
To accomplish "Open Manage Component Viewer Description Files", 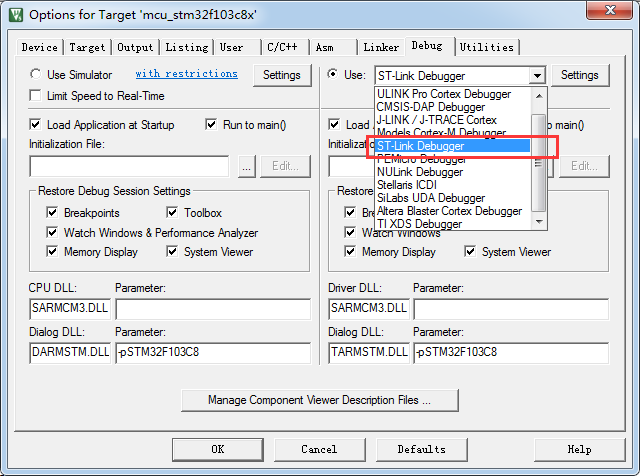I will click(x=319, y=400).
